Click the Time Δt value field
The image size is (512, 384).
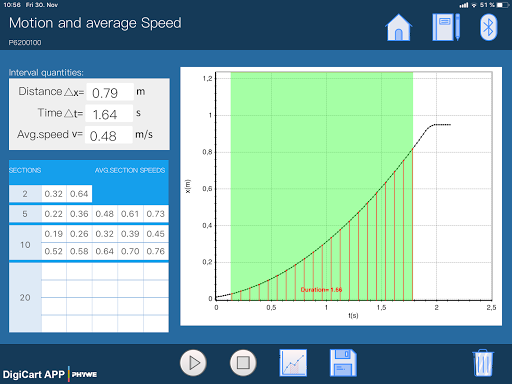click(x=109, y=114)
